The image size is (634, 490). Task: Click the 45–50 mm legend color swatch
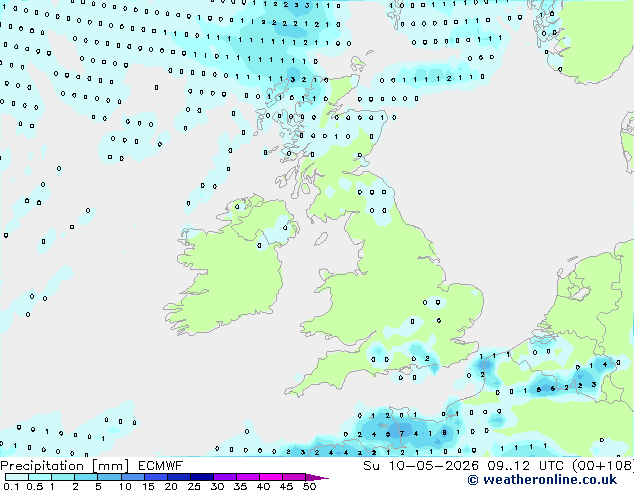(x=294, y=477)
